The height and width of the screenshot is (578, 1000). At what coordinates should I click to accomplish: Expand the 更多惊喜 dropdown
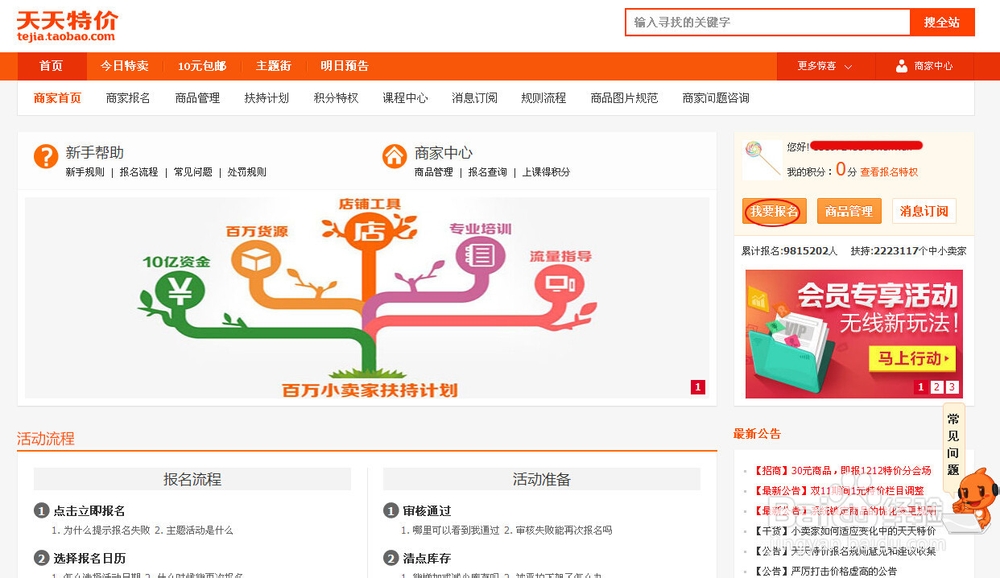(824, 66)
